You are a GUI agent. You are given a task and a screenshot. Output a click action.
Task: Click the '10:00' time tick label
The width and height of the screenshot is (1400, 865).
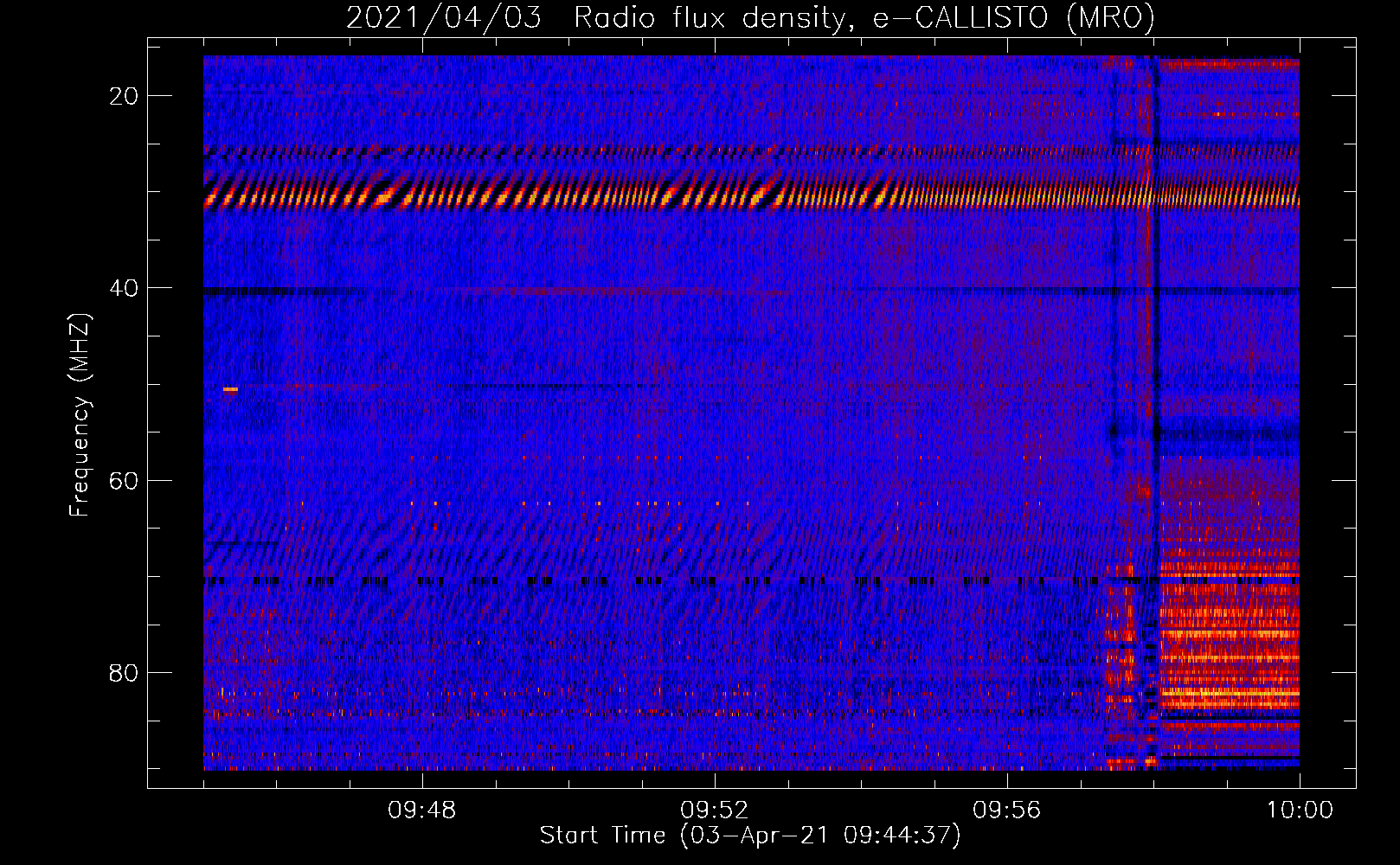tap(1300, 811)
